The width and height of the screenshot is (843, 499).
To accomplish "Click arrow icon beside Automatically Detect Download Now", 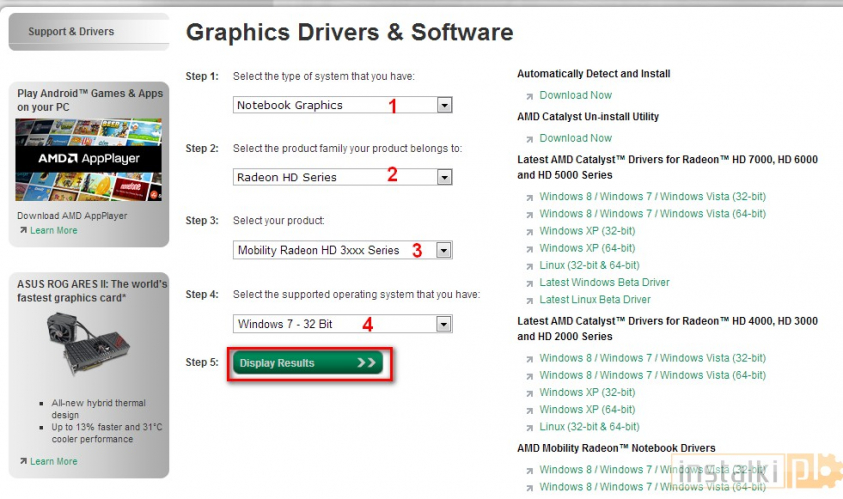I will tap(530, 96).
